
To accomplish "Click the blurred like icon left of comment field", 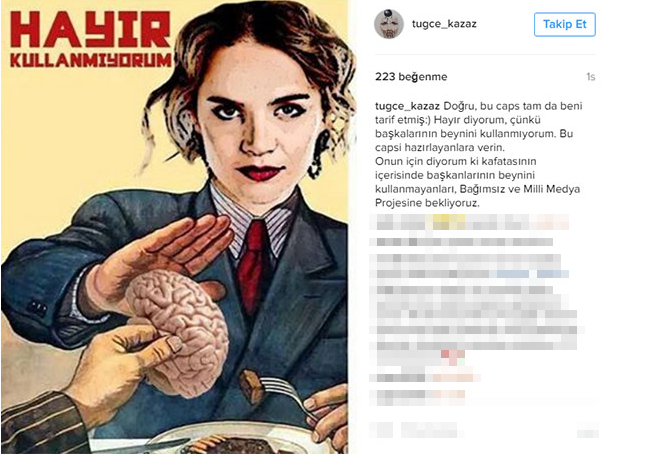I will click(x=381, y=430).
